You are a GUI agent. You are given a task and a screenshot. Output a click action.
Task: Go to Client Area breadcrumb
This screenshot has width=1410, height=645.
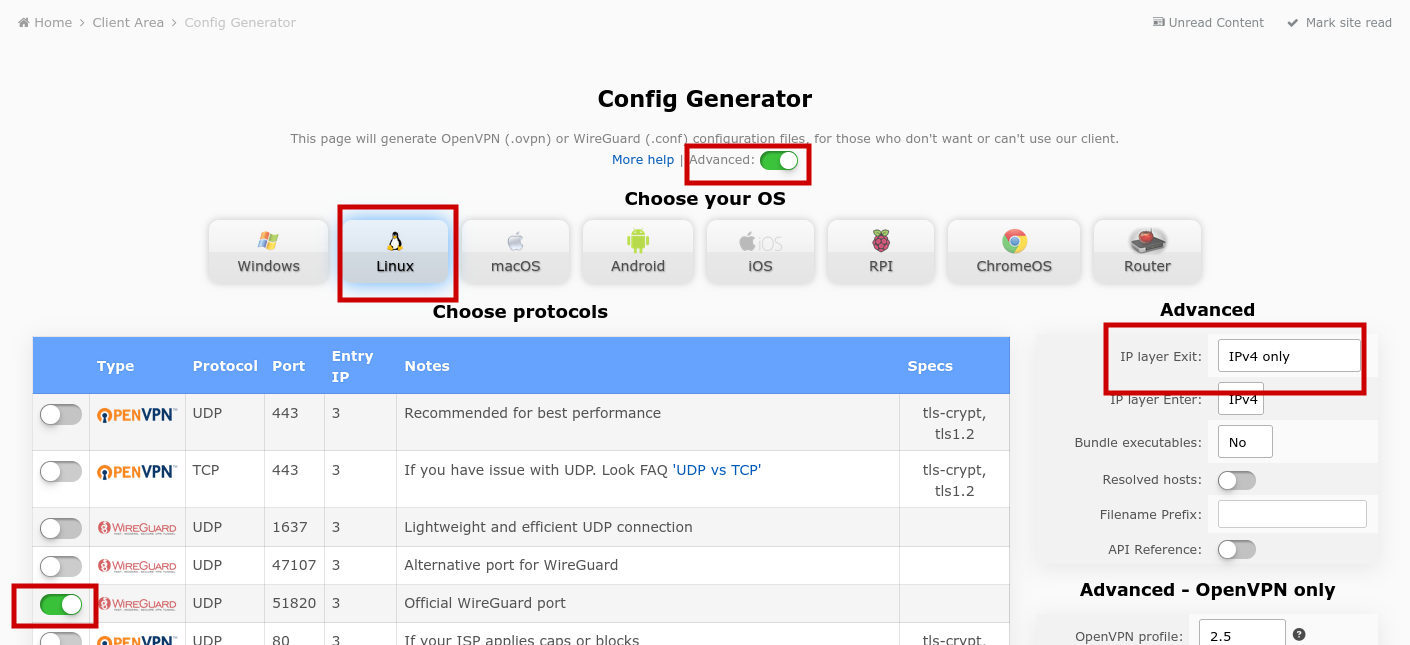(128, 22)
